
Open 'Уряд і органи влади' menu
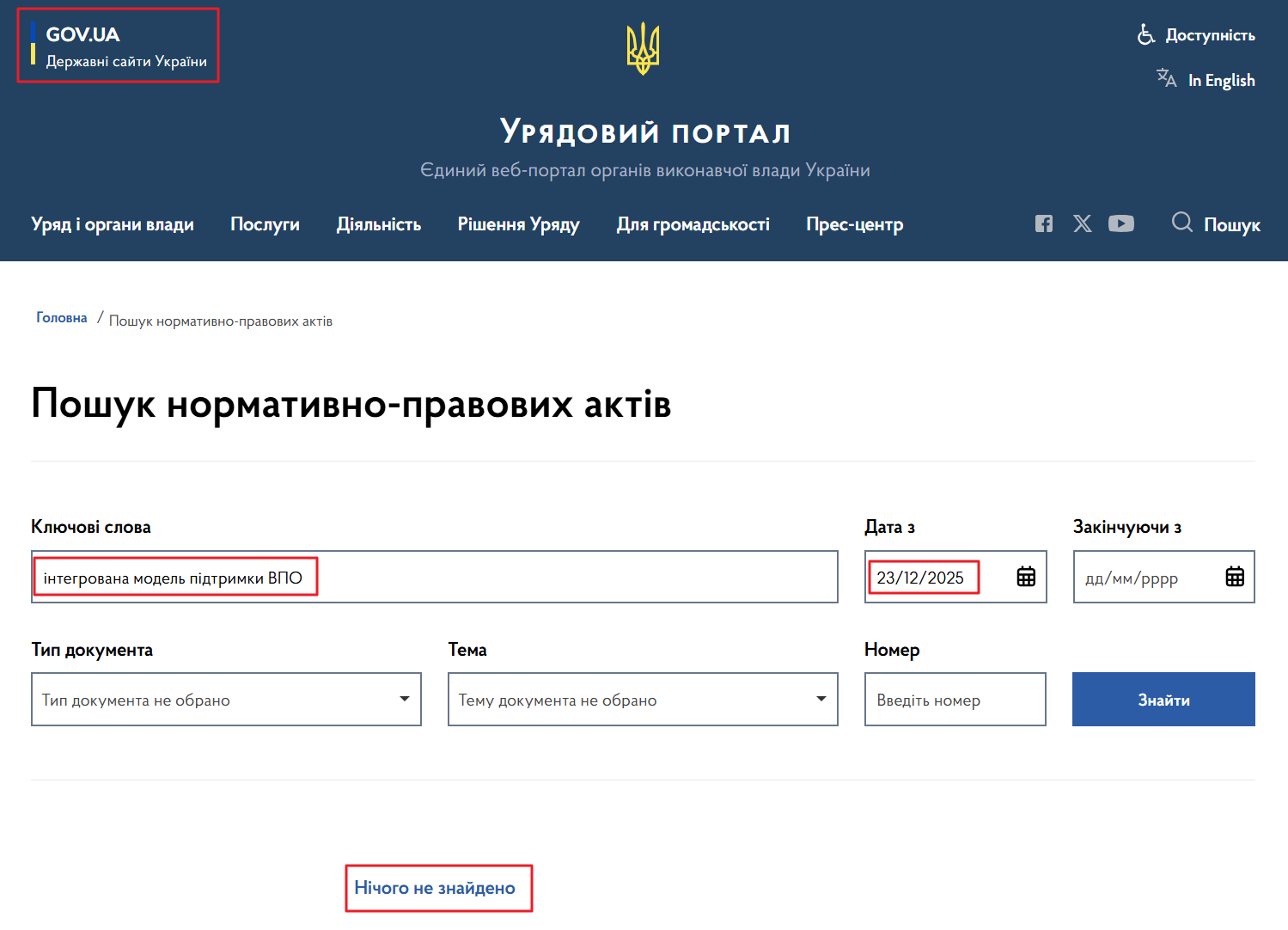click(113, 224)
